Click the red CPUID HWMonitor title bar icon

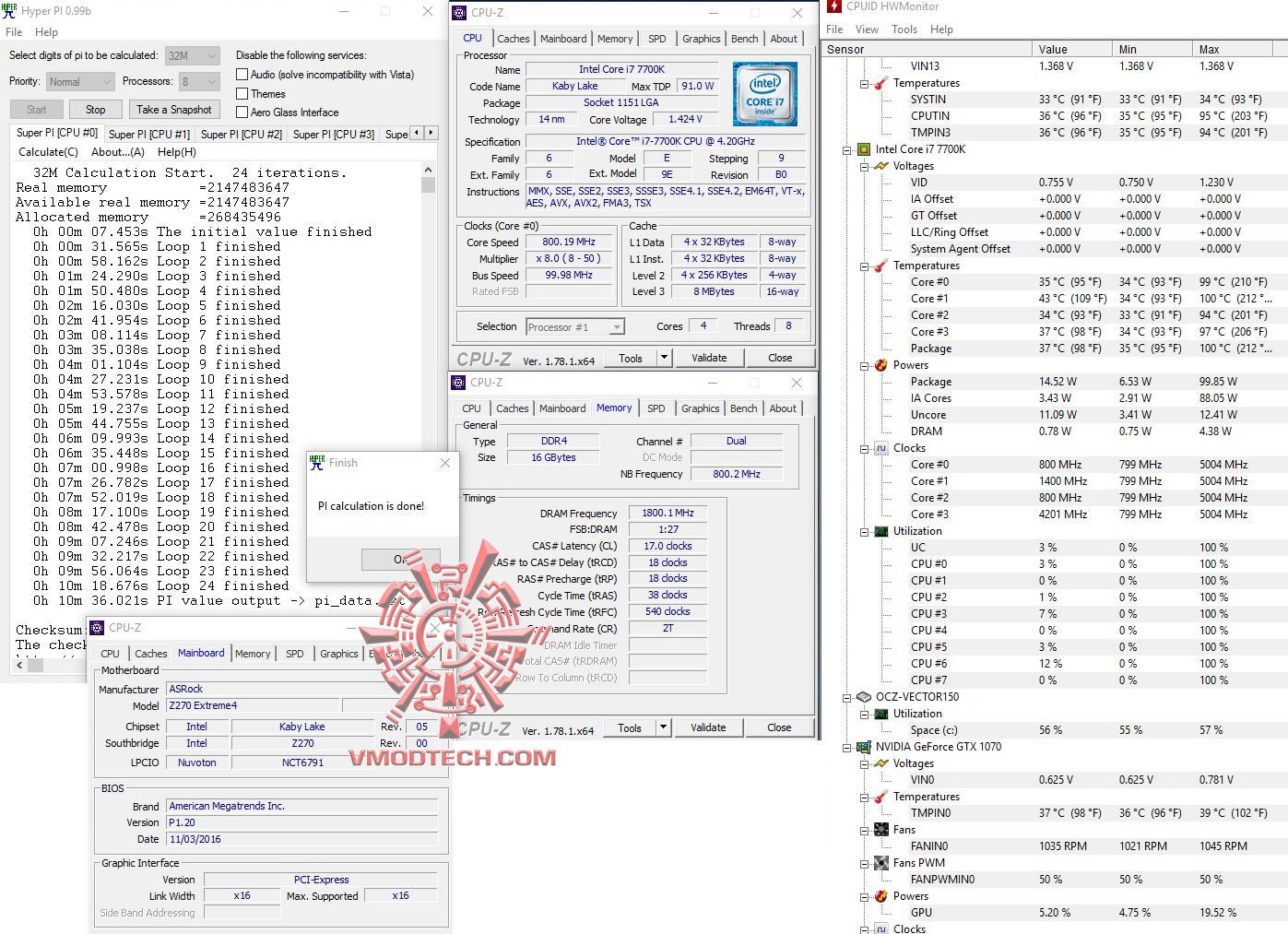[835, 7]
